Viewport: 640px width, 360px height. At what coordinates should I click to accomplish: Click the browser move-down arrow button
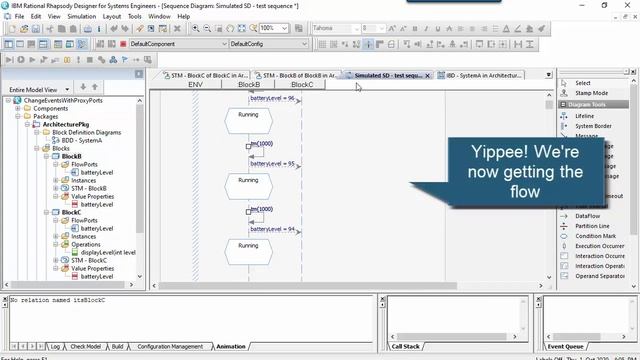tap(83, 87)
